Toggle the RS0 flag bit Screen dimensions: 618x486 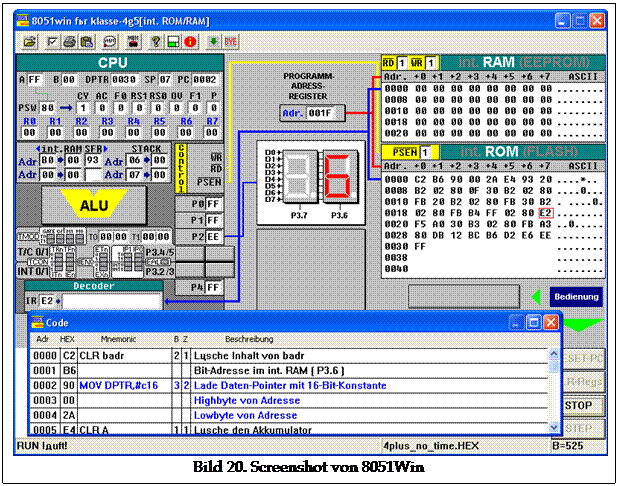coord(158,108)
